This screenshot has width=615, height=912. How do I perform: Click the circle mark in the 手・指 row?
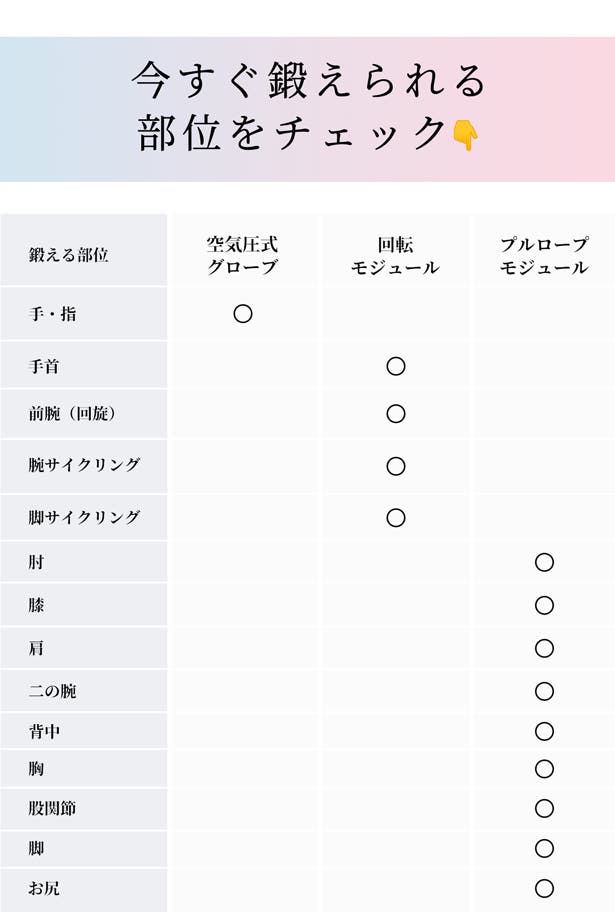[243, 314]
